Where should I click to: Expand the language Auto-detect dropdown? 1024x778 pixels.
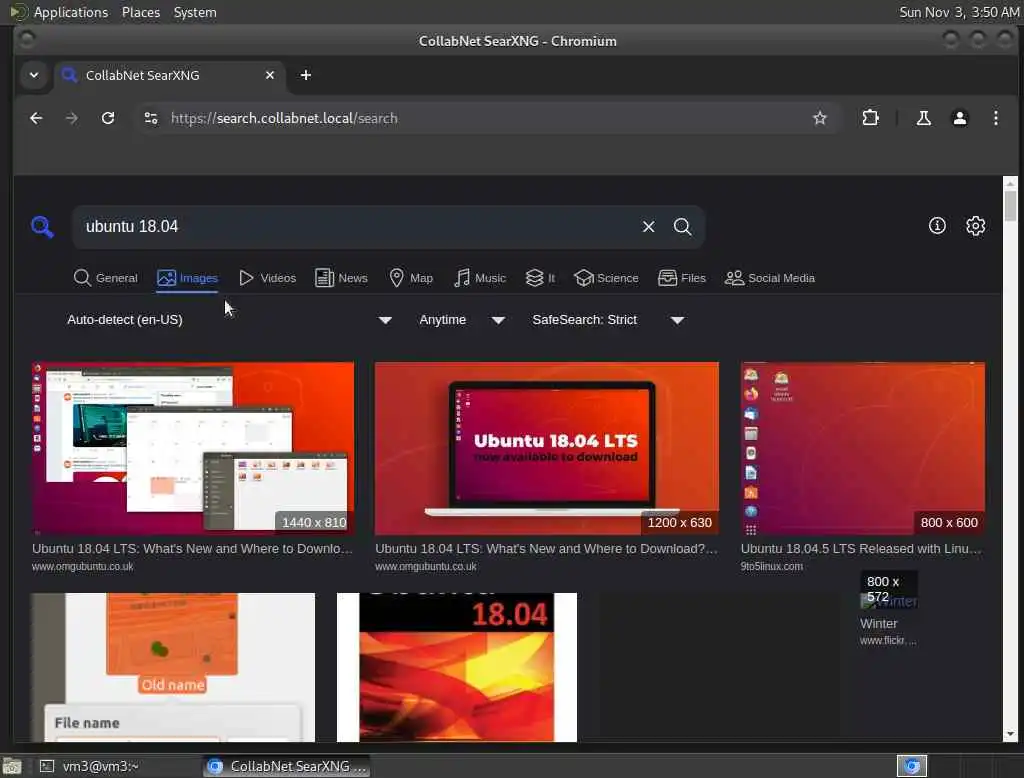coord(229,320)
